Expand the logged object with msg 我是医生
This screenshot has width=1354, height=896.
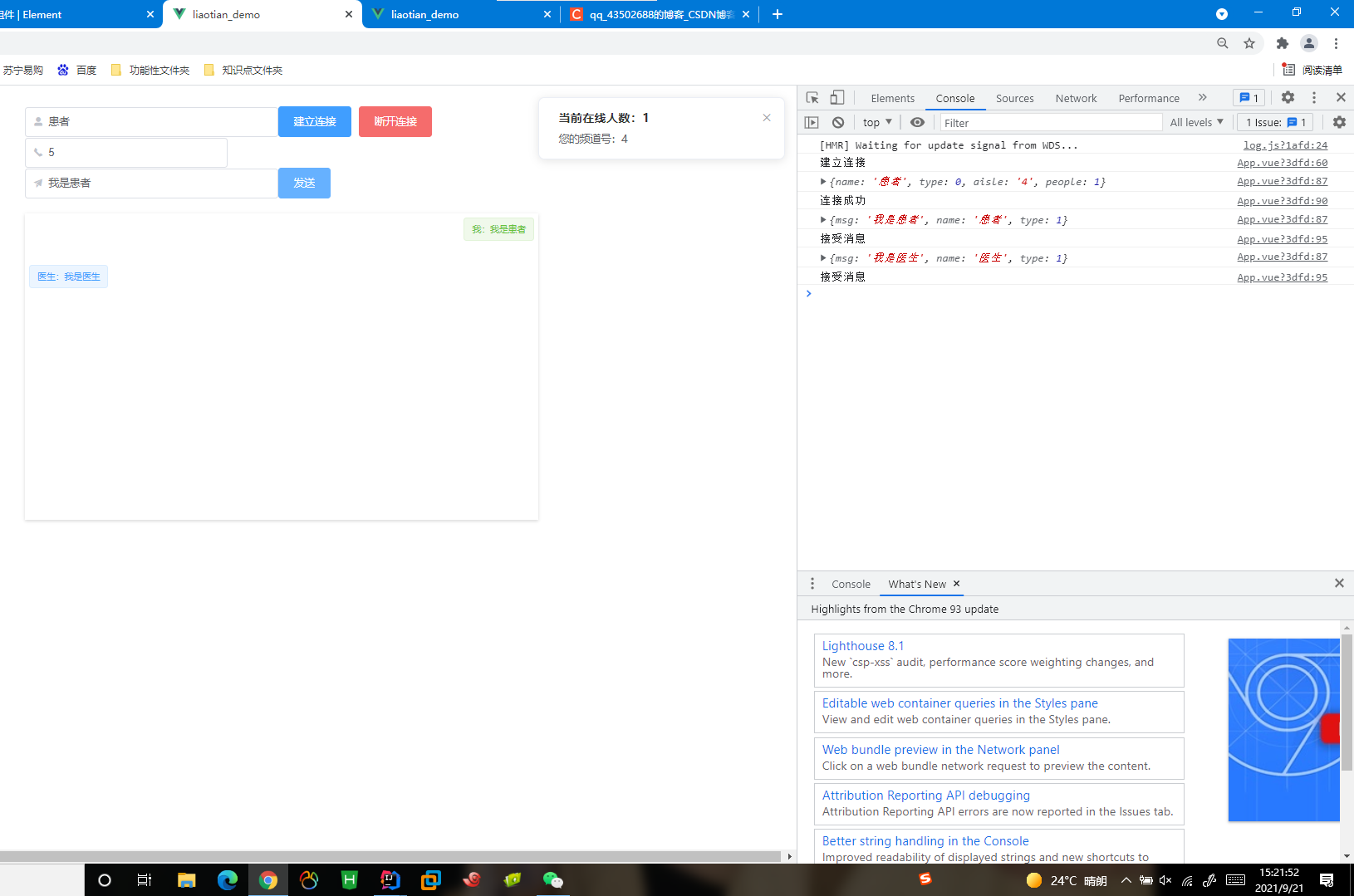tap(823, 258)
